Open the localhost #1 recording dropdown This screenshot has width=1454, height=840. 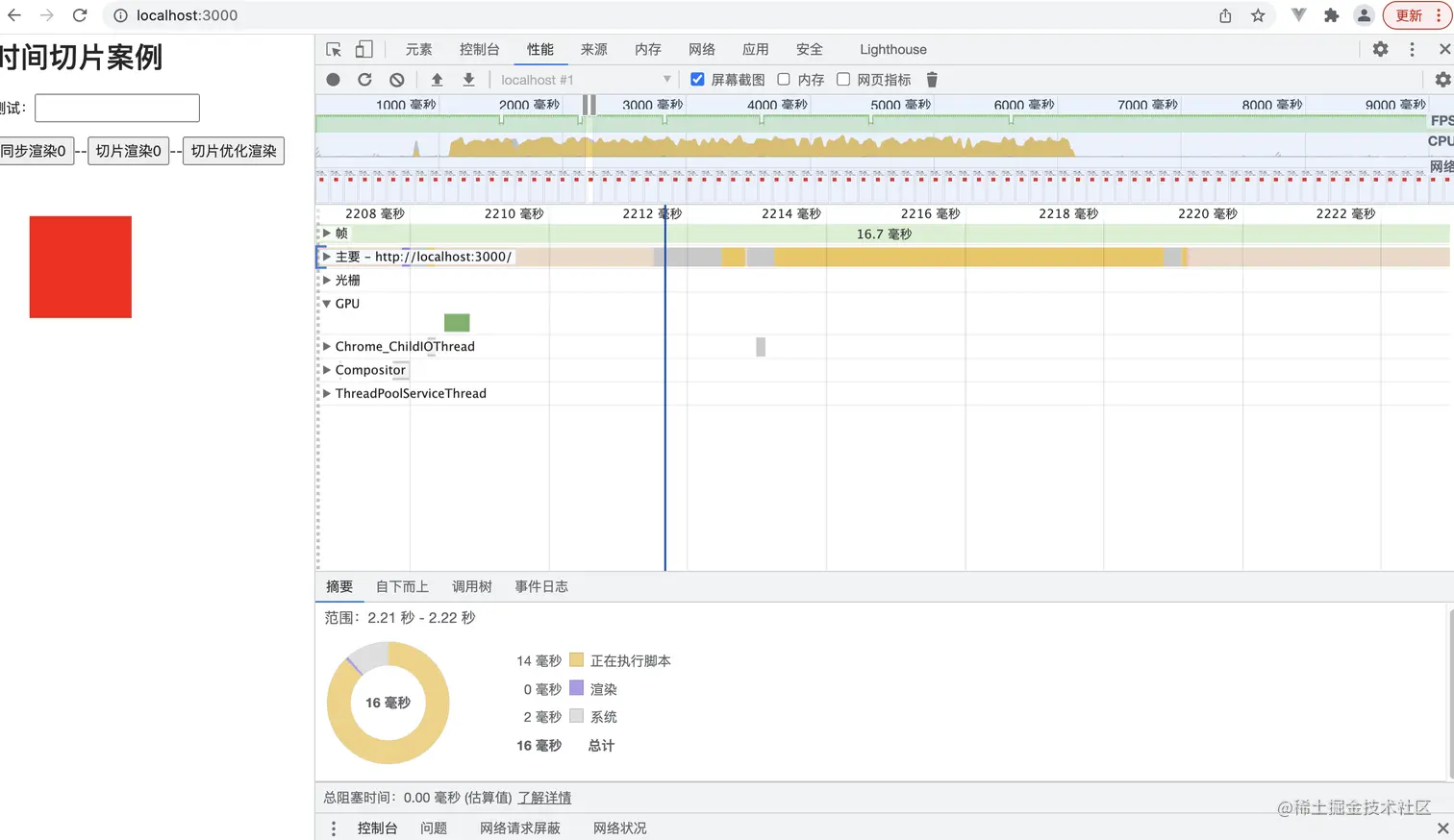[585, 80]
